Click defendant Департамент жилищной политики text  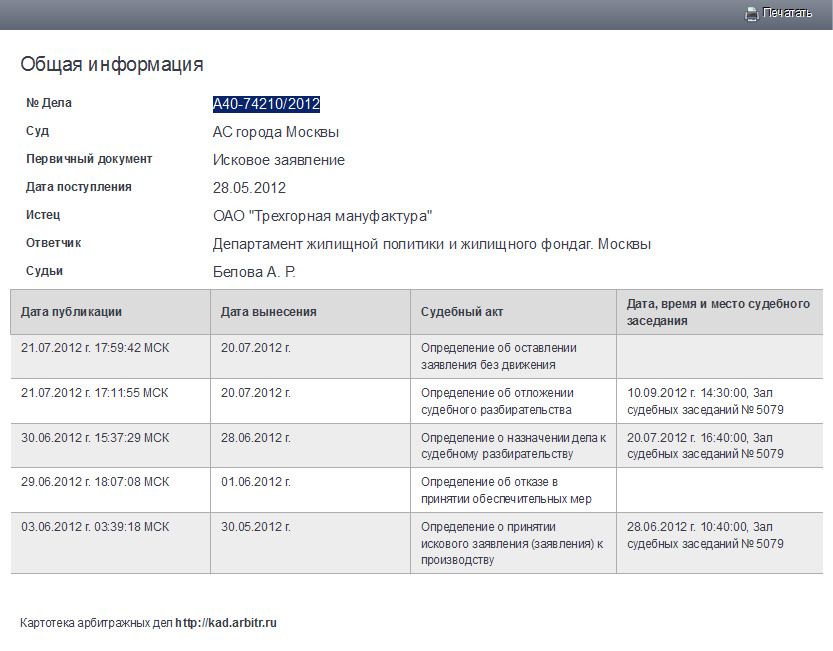(431, 244)
